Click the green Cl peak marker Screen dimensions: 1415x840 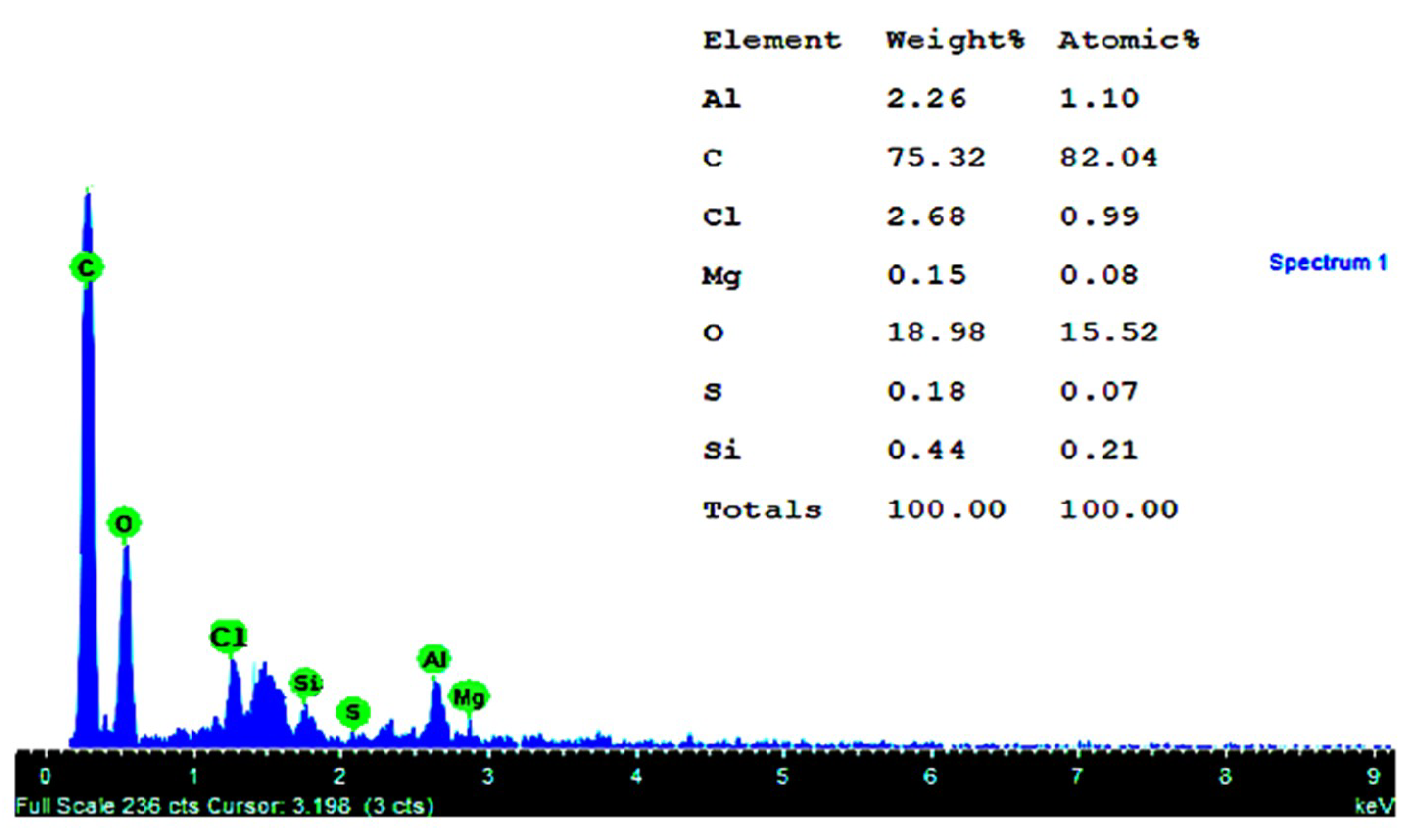coord(229,637)
